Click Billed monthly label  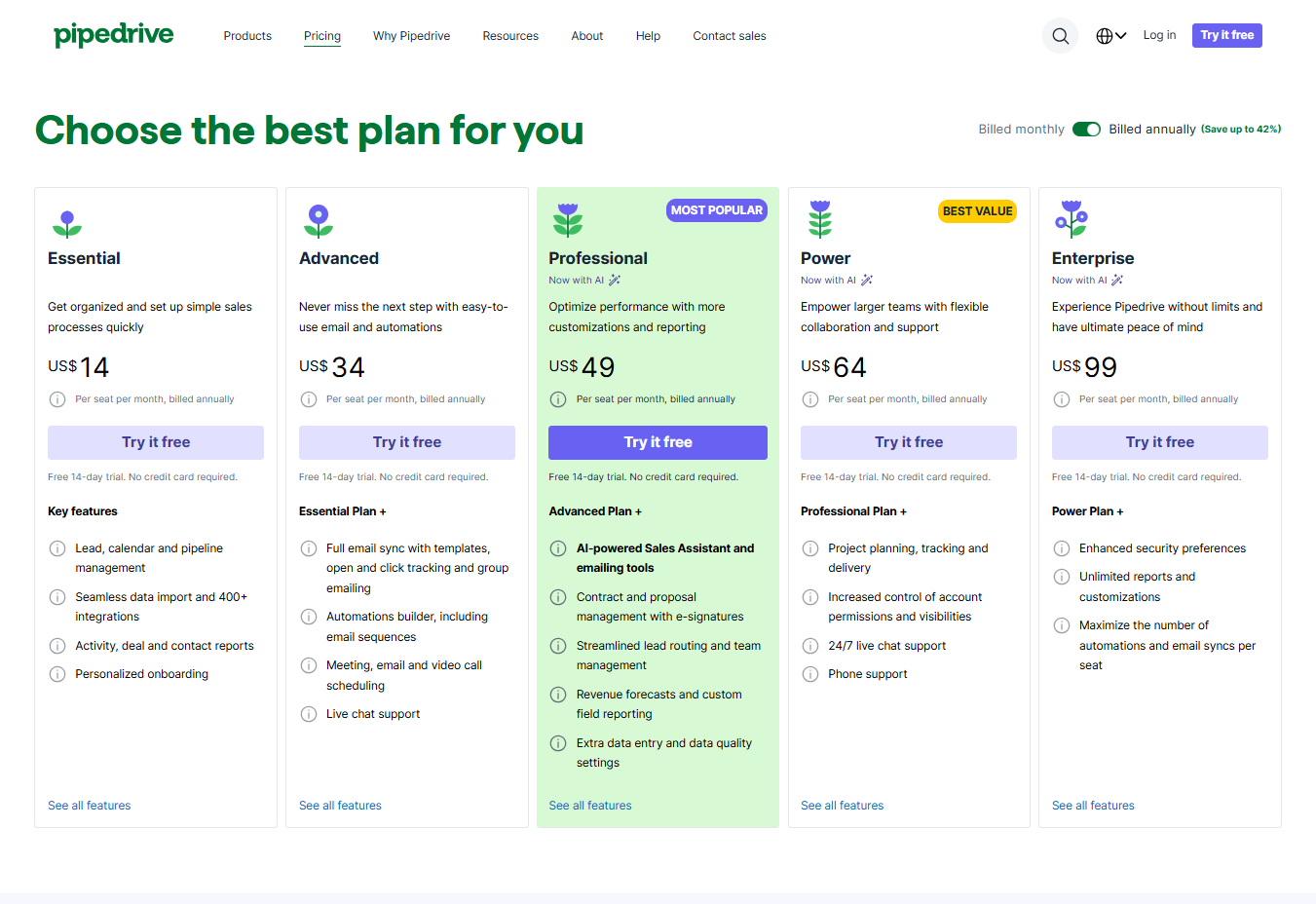pos(1021,129)
